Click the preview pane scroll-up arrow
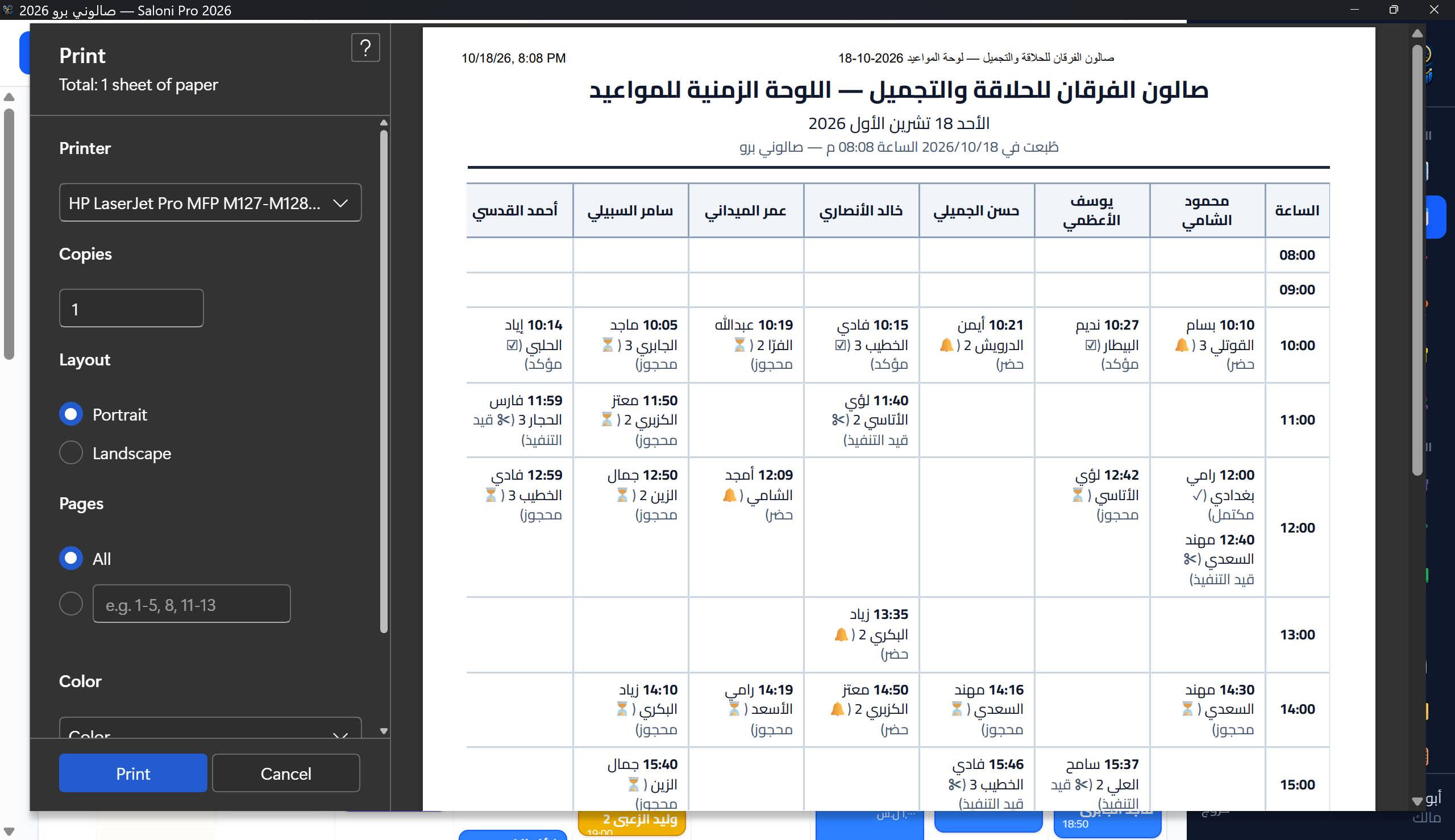 [x=1417, y=34]
